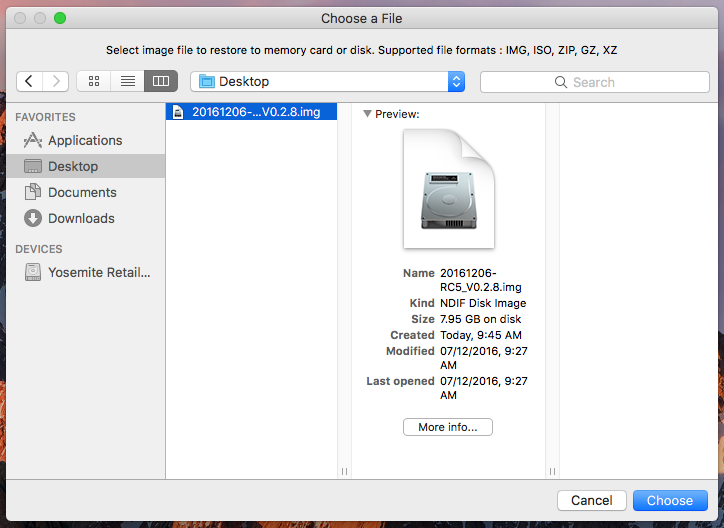This screenshot has height=528, width=724.
Task: Go back using the left chevron button
Action: coord(30,81)
